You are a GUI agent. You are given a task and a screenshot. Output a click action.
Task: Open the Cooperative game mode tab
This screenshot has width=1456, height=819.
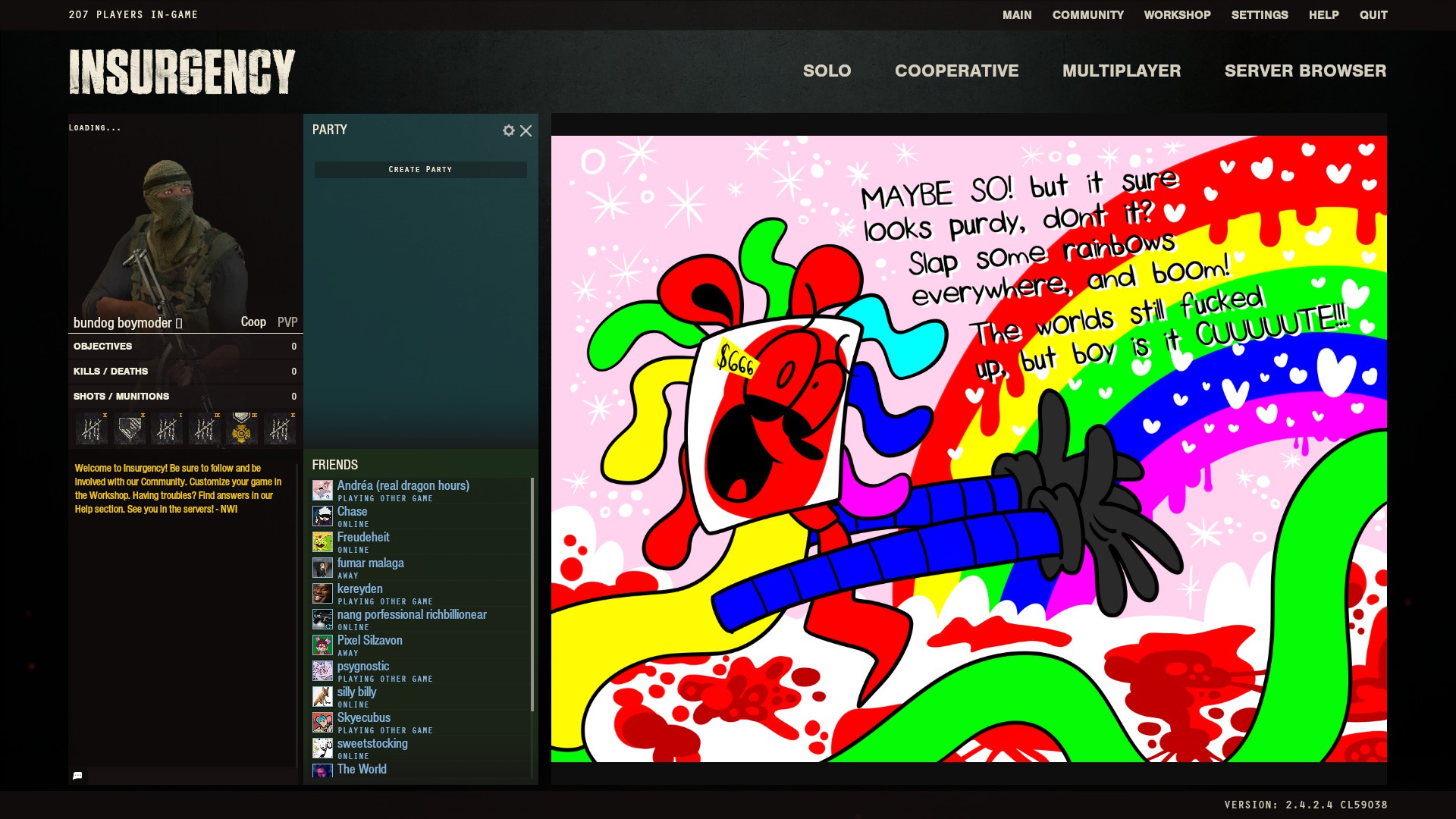click(956, 71)
